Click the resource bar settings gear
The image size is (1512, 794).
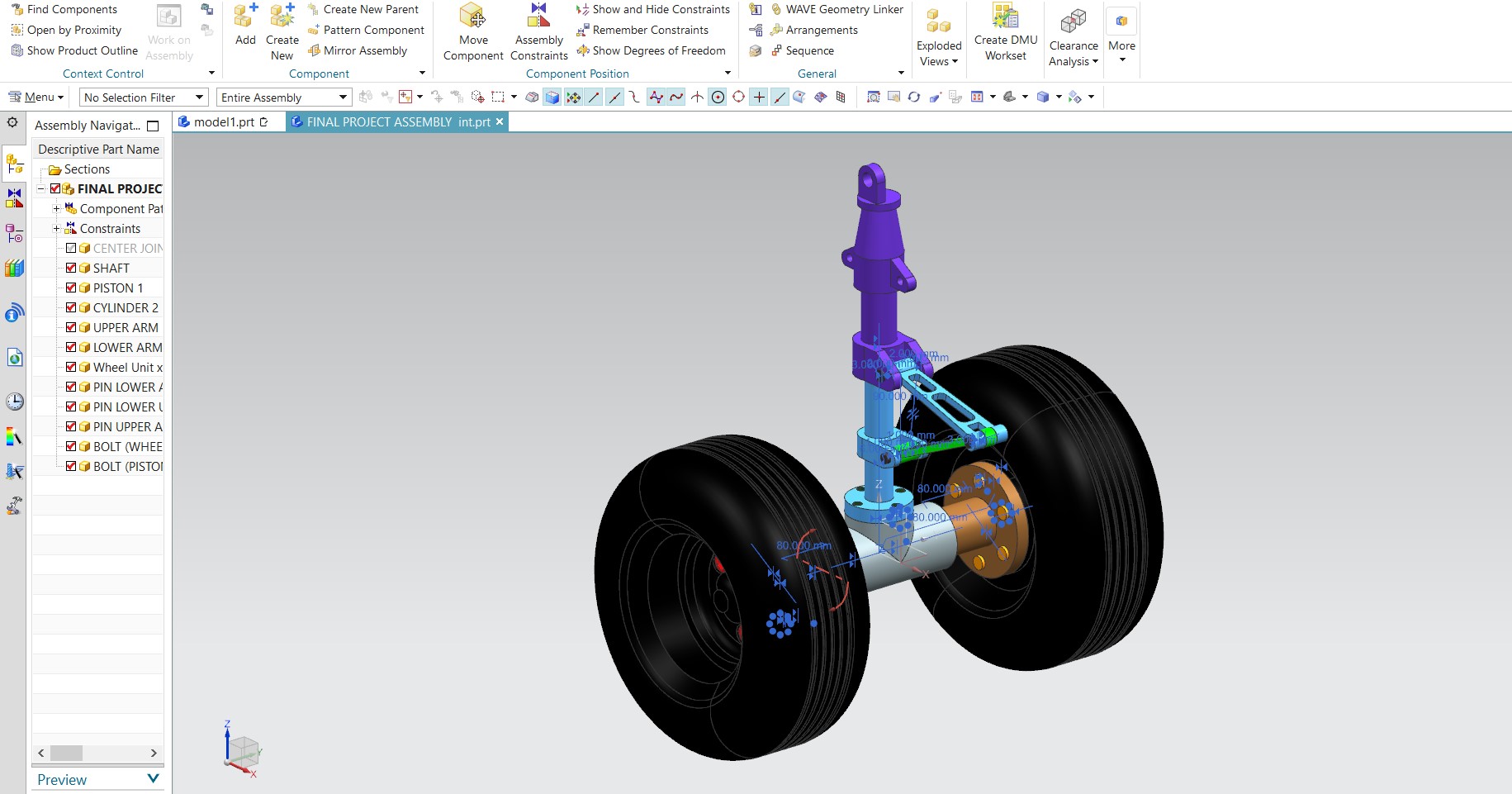coord(12,122)
